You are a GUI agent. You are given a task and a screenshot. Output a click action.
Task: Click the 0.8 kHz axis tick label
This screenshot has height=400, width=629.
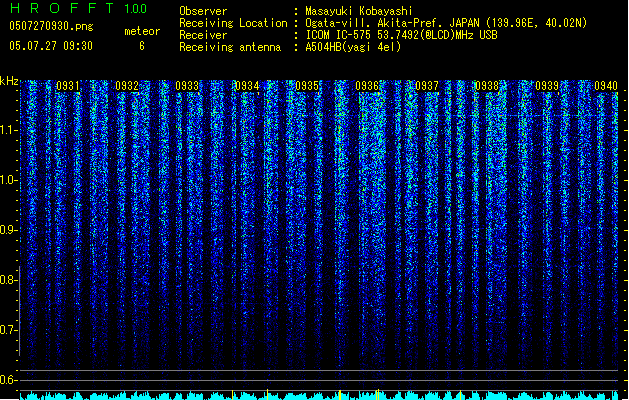coord(8,280)
